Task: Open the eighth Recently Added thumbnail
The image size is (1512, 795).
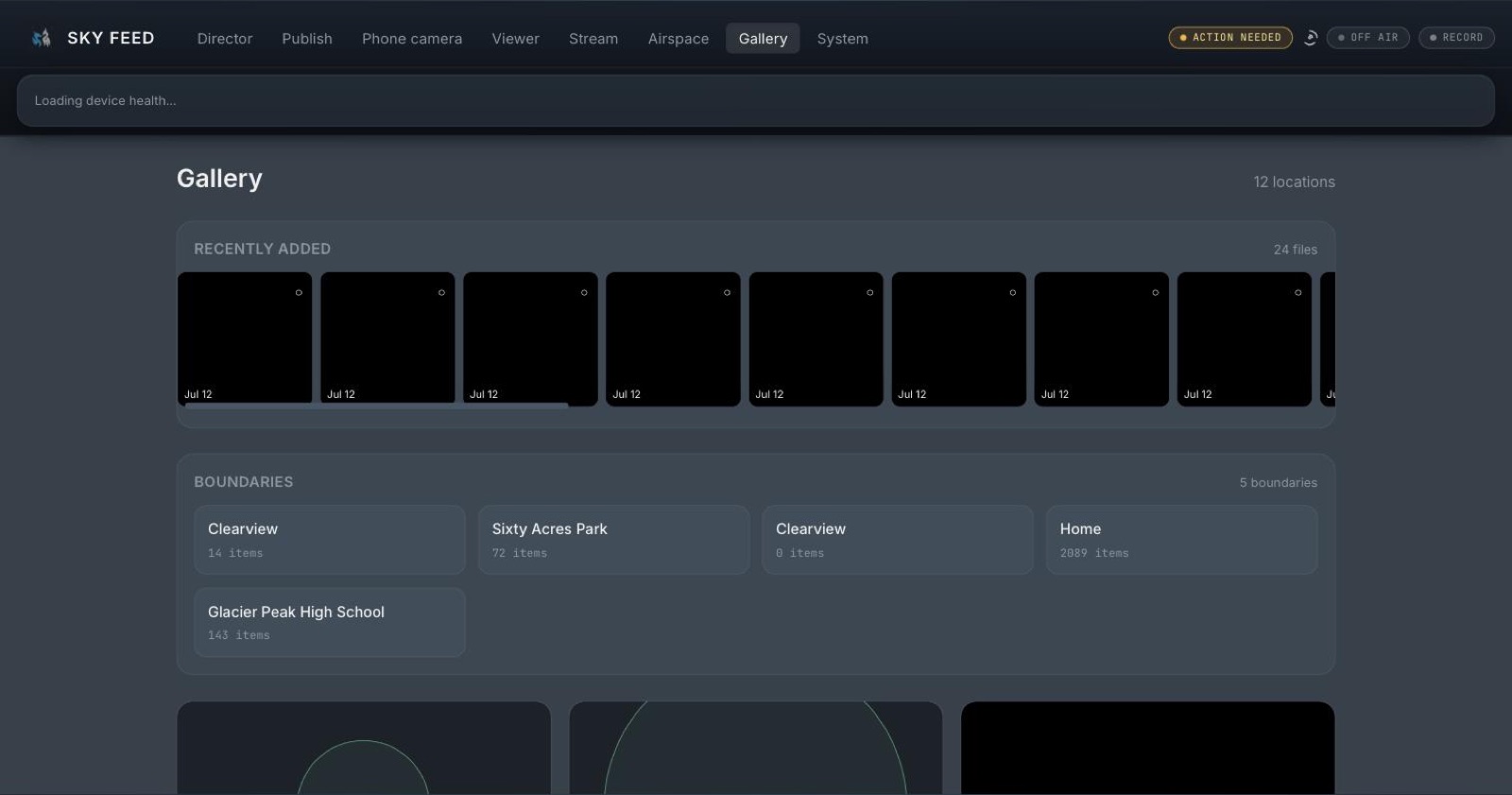Action: [1244, 338]
